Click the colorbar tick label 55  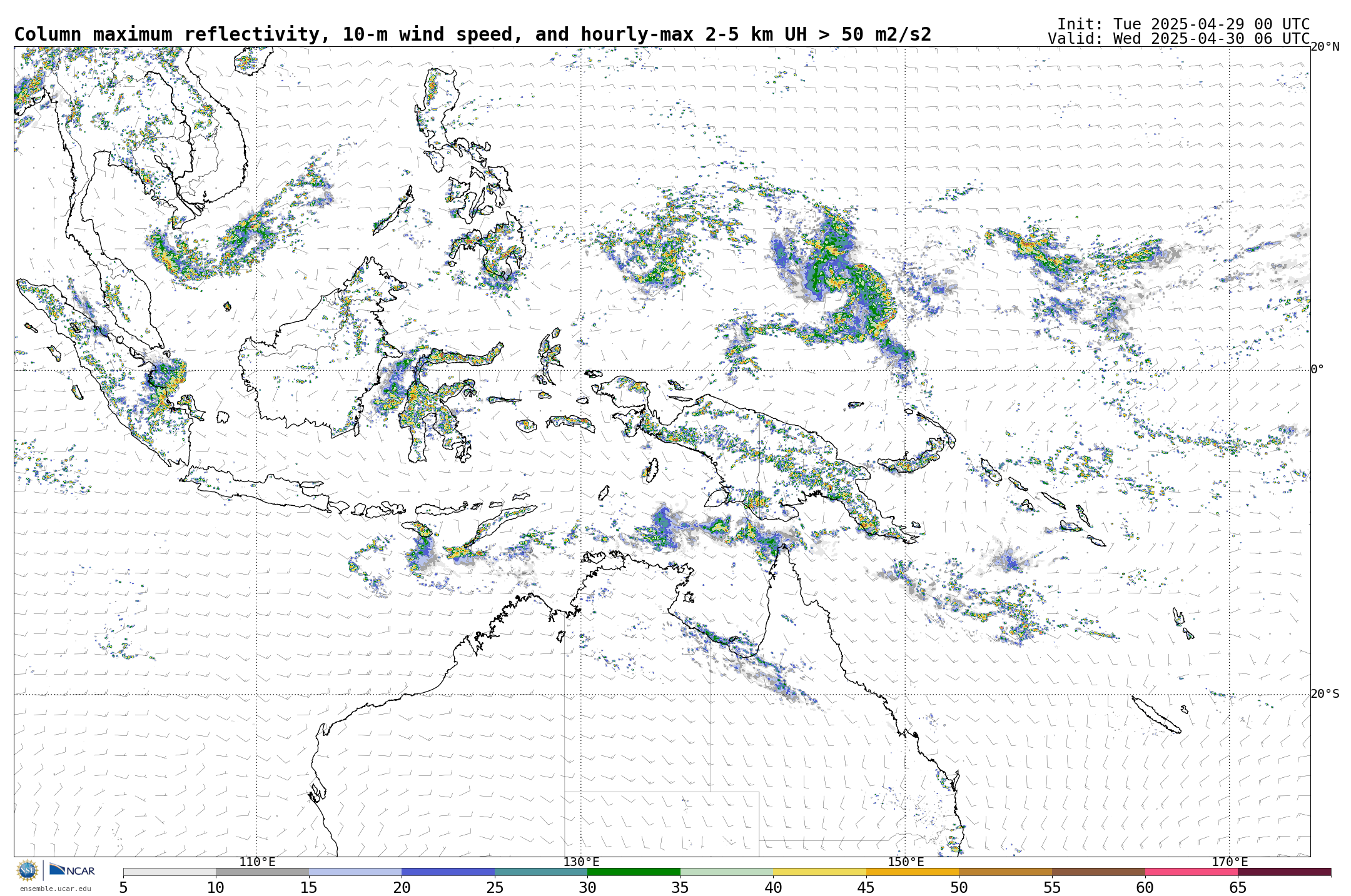click(1052, 888)
